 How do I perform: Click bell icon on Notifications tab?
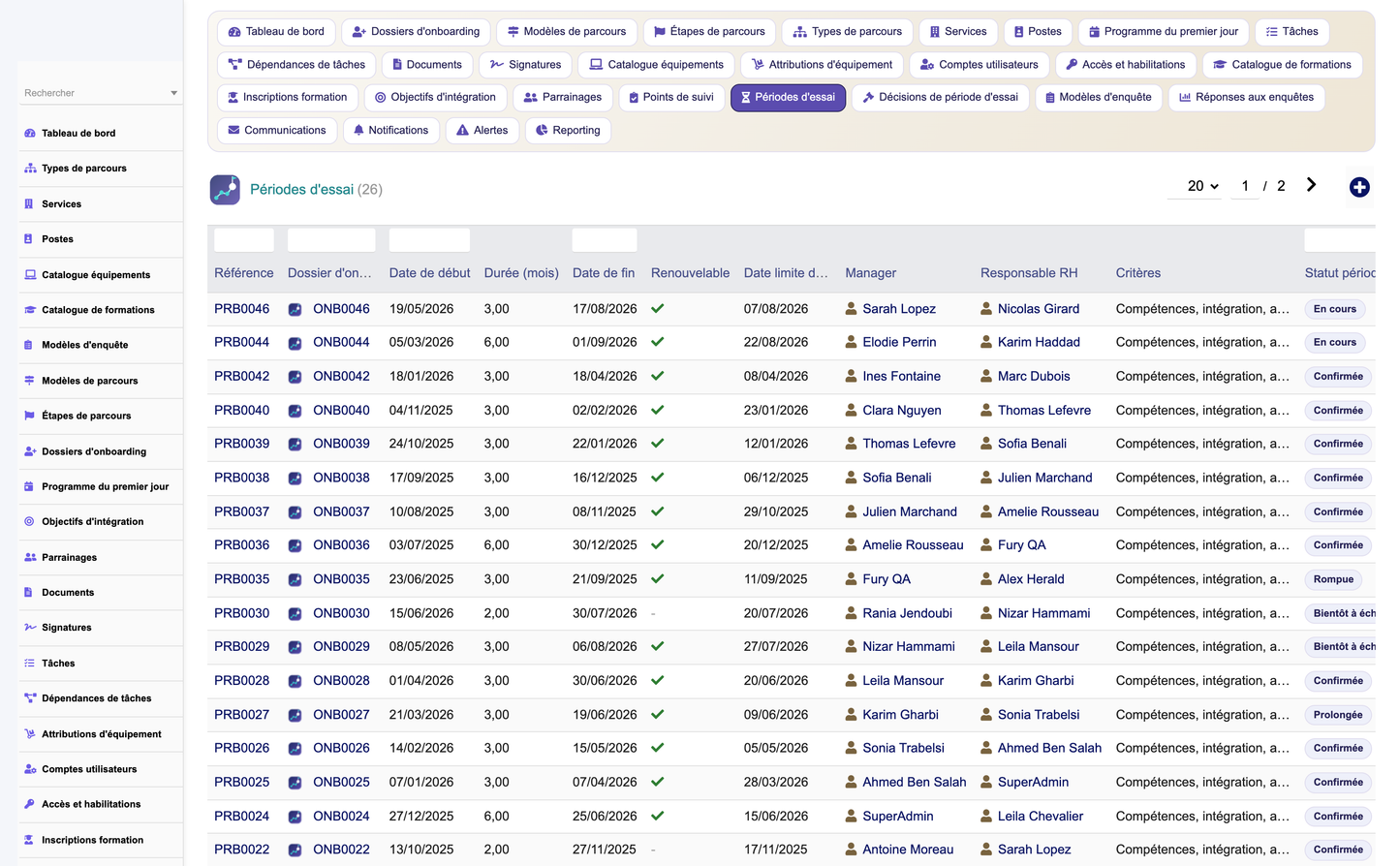pos(358,130)
